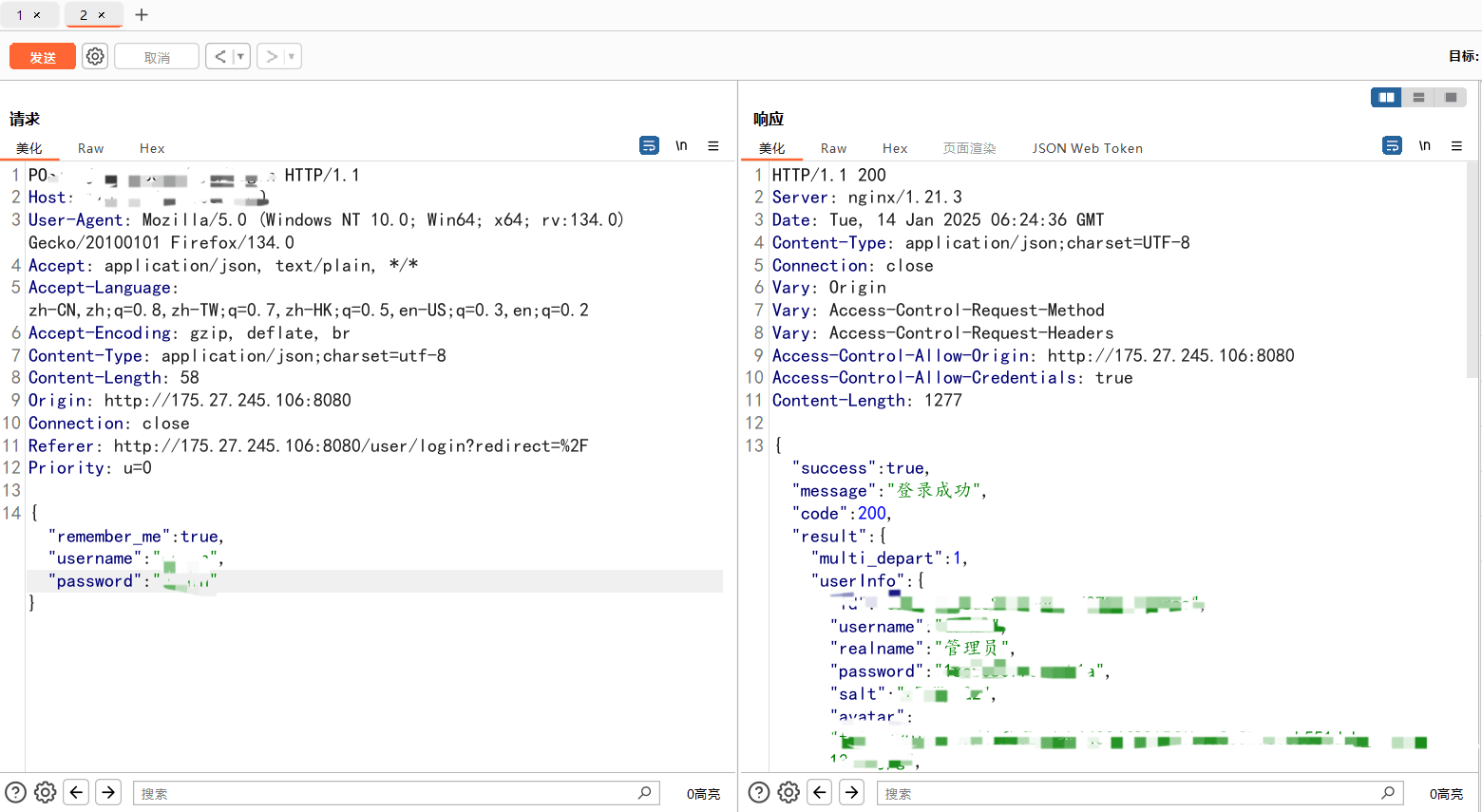This screenshot has width=1482, height=812.
Task: Select the response Raw tab
Action: [834, 148]
